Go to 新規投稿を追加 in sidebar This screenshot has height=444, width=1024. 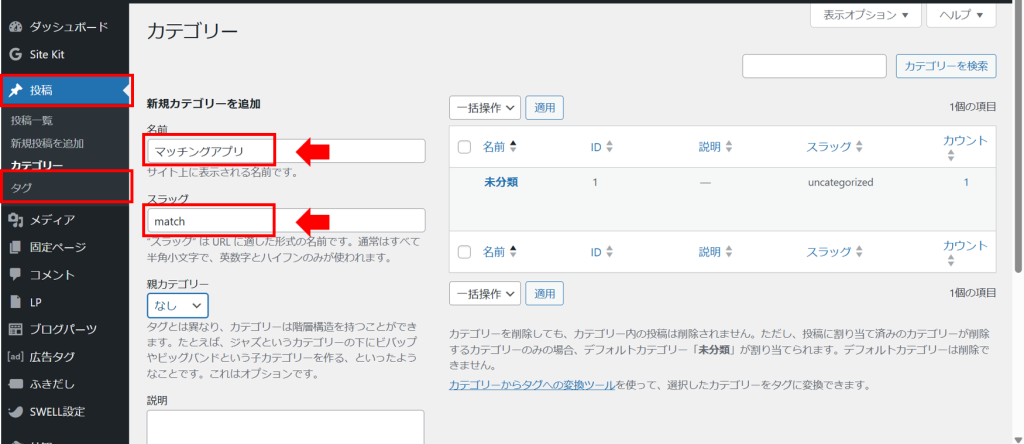coord(47,143)
